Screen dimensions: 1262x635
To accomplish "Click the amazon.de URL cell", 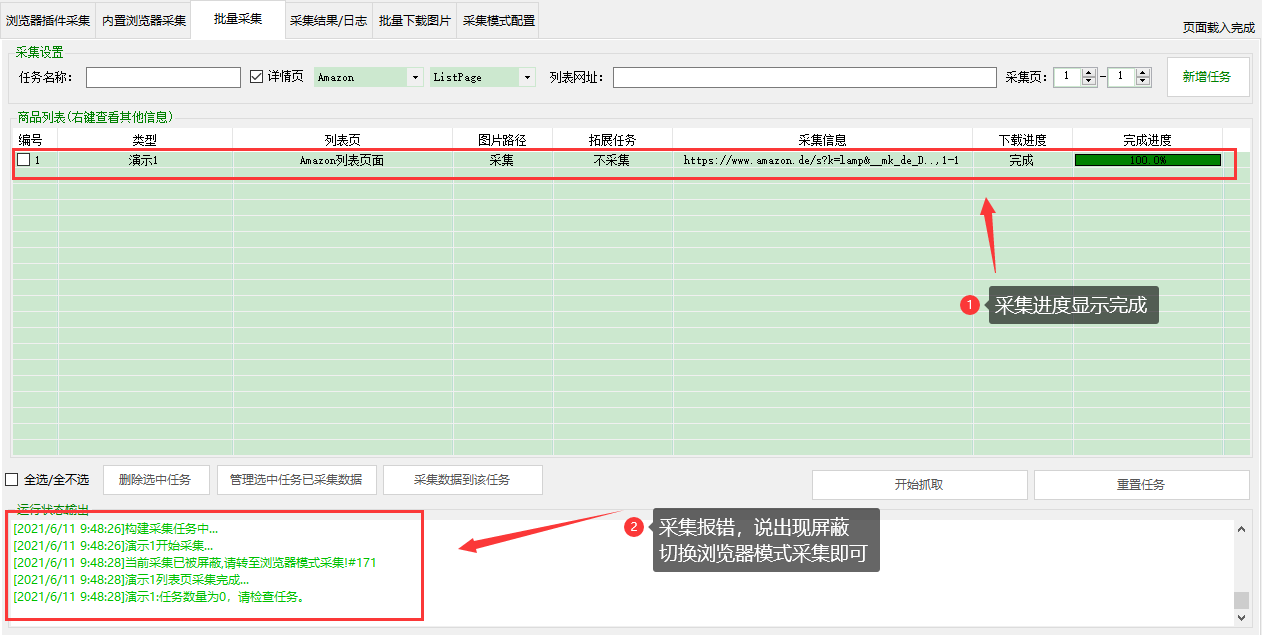I will (x=822, y=160).
